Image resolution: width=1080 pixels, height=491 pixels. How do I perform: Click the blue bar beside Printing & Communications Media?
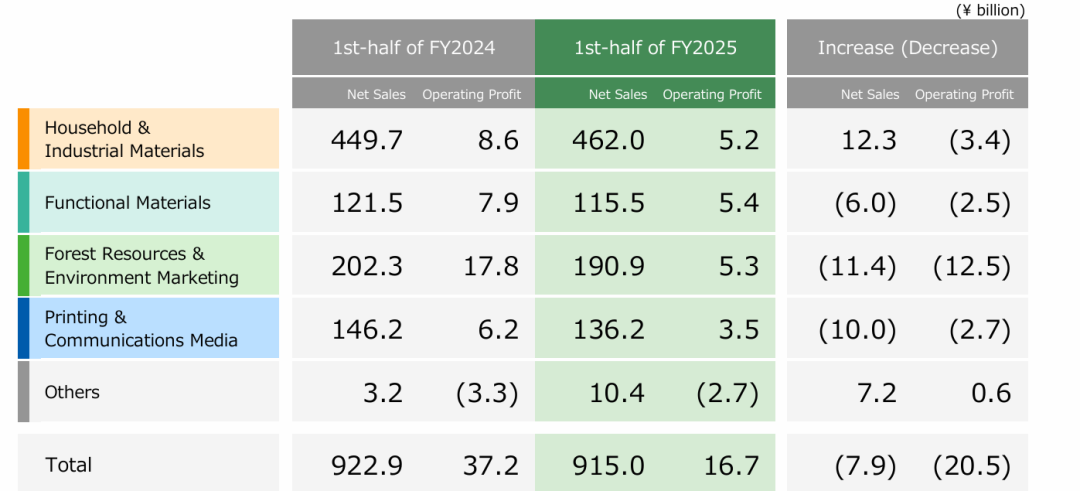point(24,328)
